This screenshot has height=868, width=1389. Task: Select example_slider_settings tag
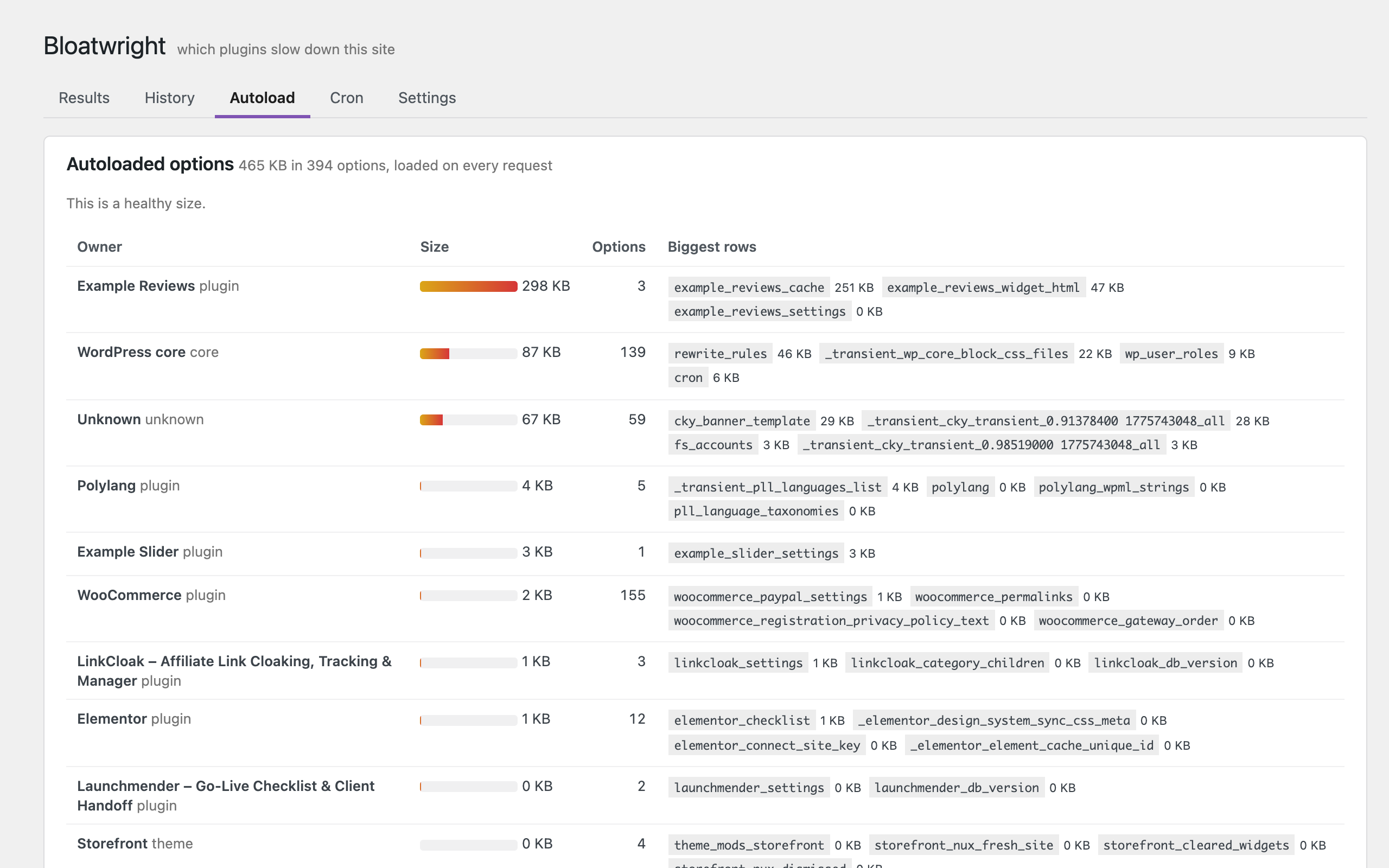pos(756,553)
